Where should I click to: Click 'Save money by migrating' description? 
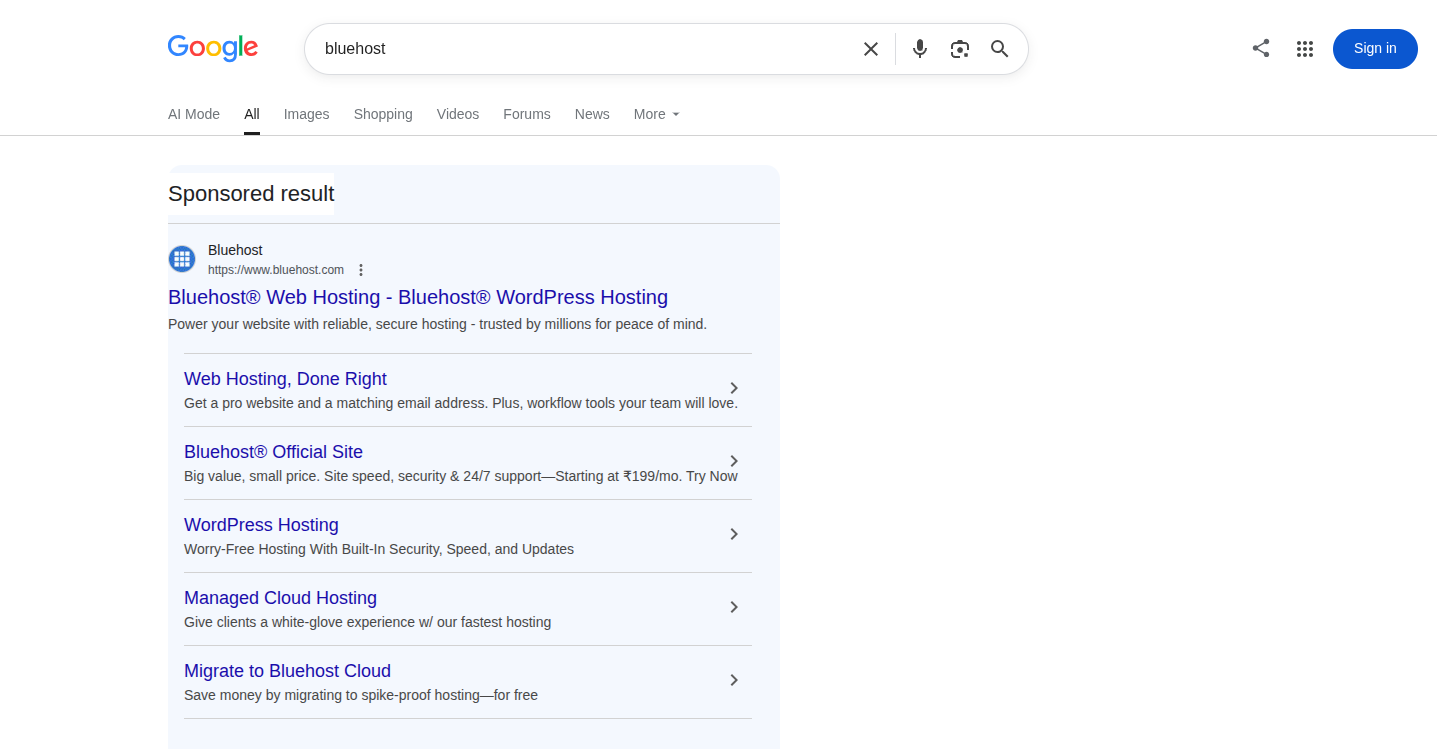[x=361, y=695]
